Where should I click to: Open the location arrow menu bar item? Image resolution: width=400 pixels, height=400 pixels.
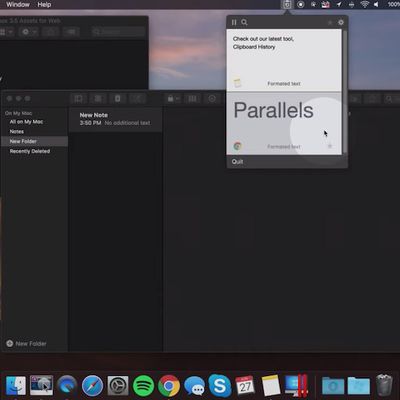tap(339, 4)
